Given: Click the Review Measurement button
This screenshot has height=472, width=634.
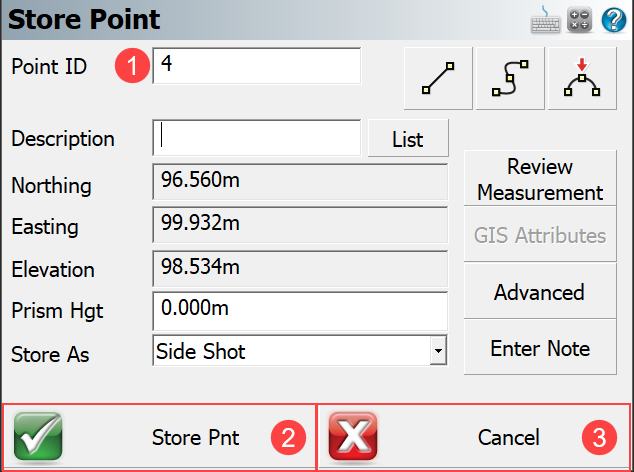Looking at the screenshot, I should pyautogui.click(x=540, y=178).
